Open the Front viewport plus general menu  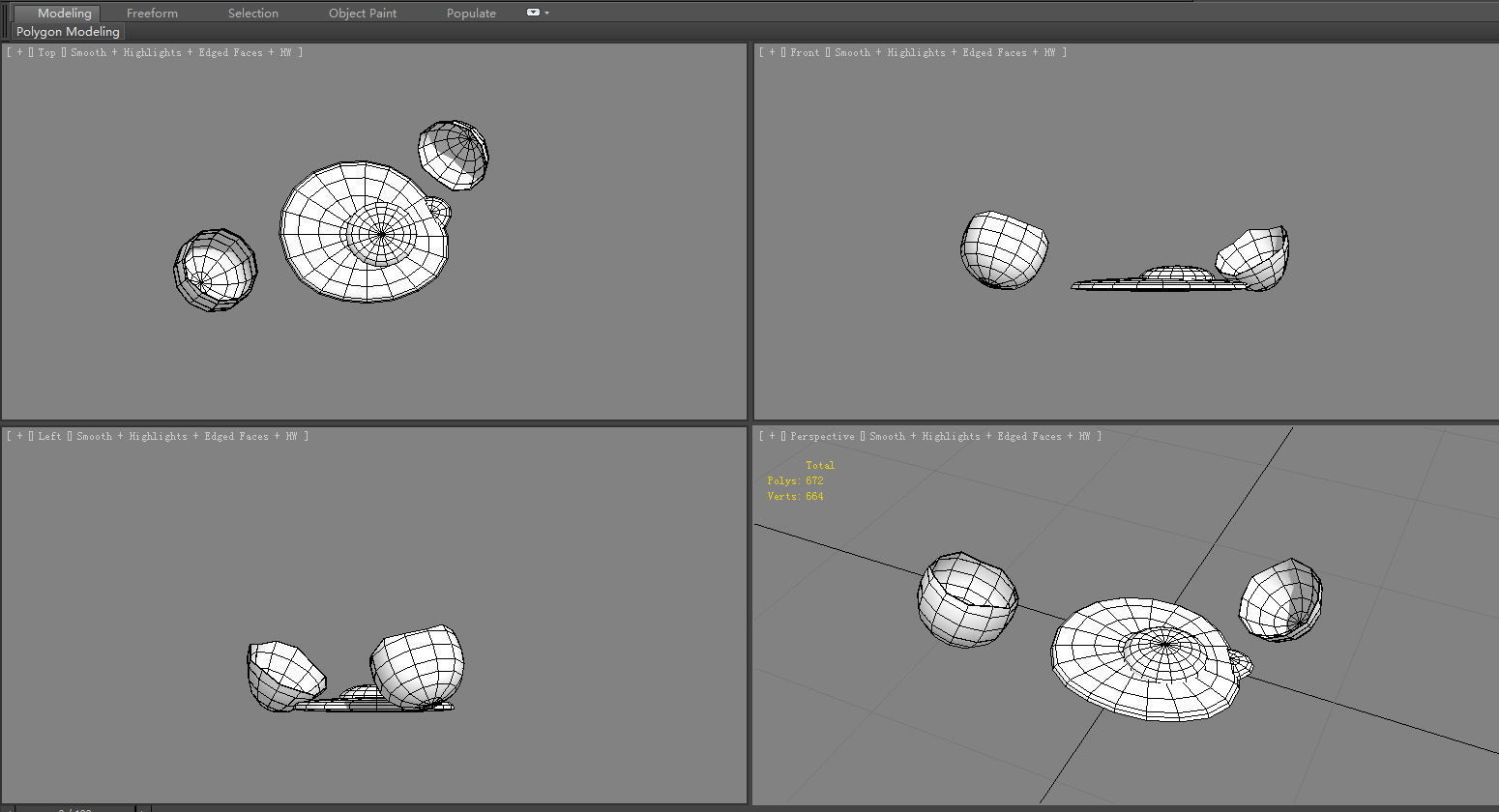coord(772,53)
